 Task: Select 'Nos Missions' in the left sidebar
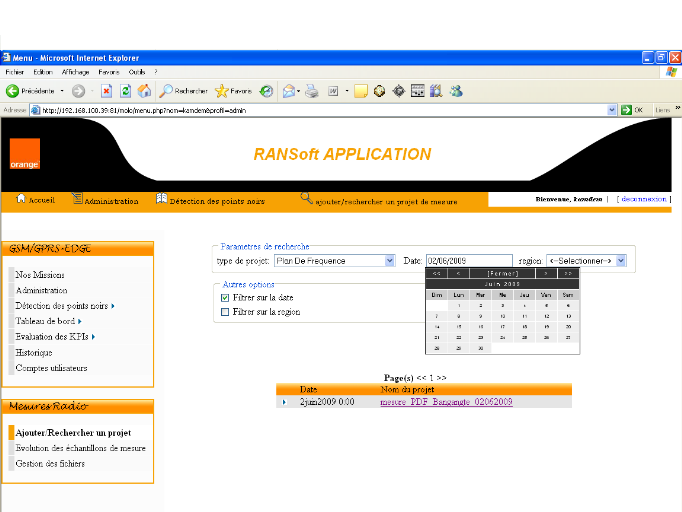point(40,274)
